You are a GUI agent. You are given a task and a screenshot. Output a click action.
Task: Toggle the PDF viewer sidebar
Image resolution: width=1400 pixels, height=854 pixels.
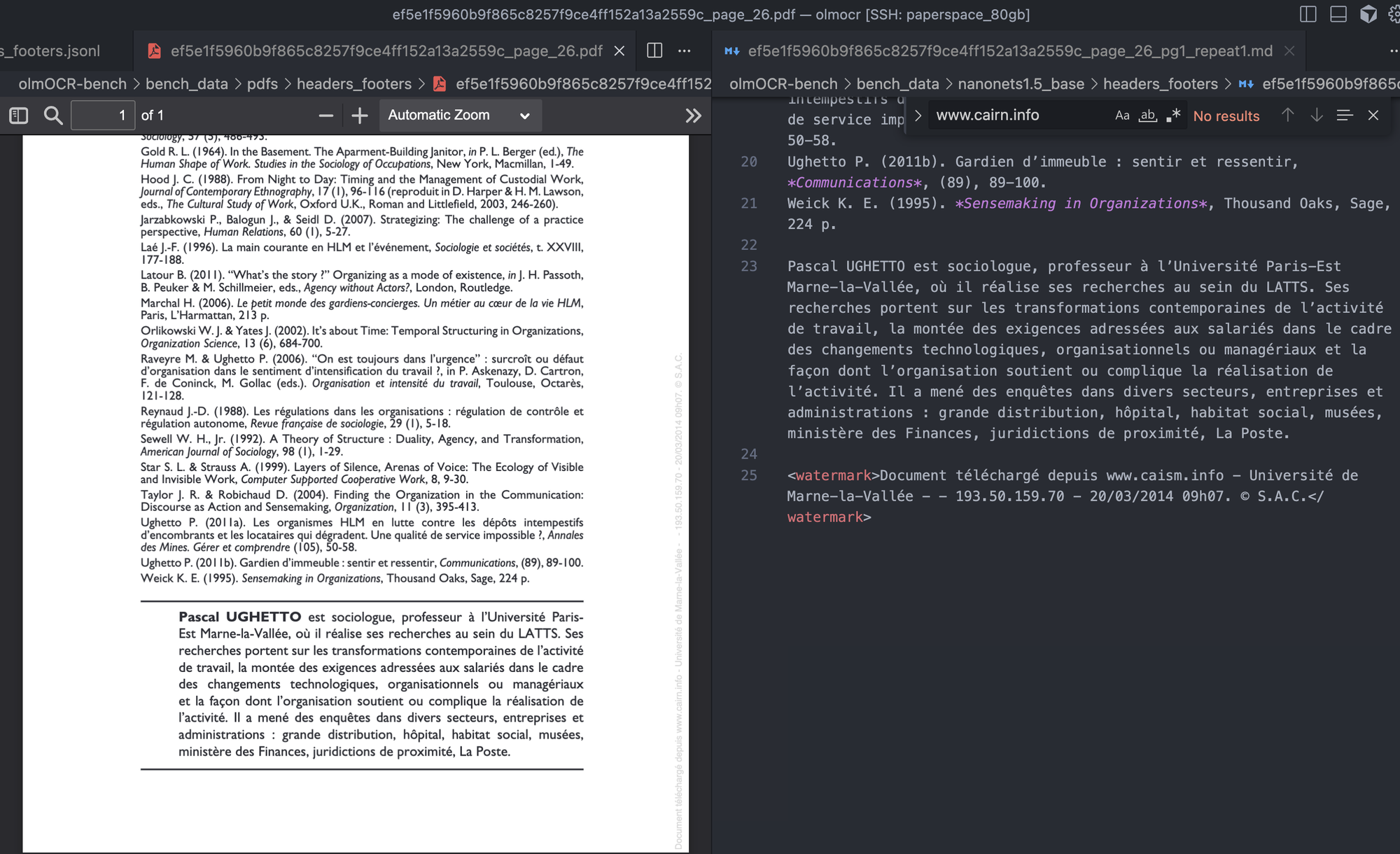tap(19, 115)
